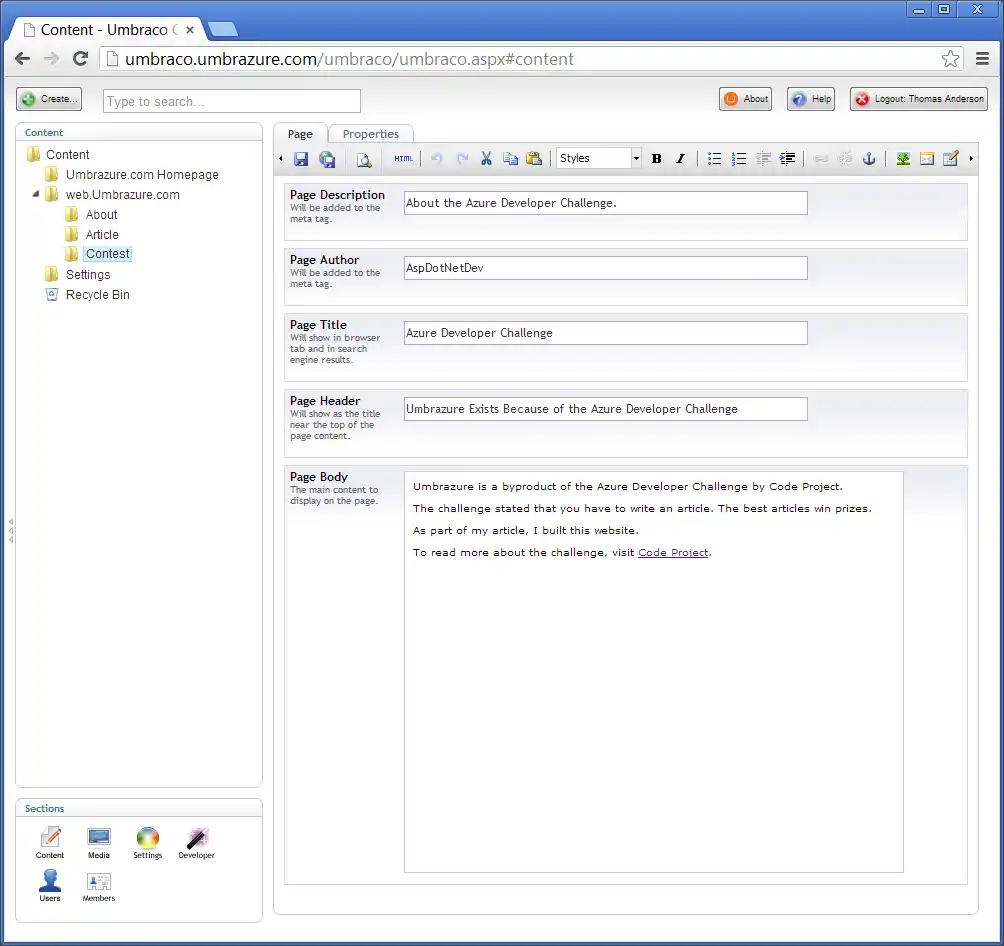Select the root Content tree node
Image resolution: width=1004 pixels, height=946 pixels.
point(67,154)
